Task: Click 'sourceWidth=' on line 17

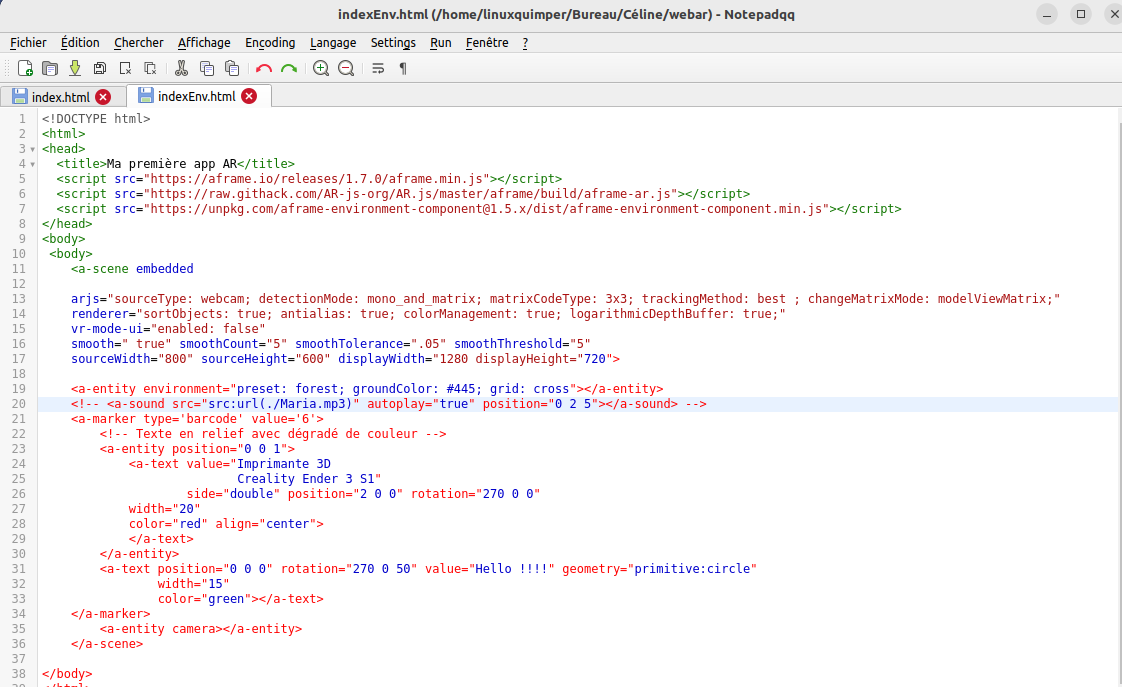Action: [114, 359]
